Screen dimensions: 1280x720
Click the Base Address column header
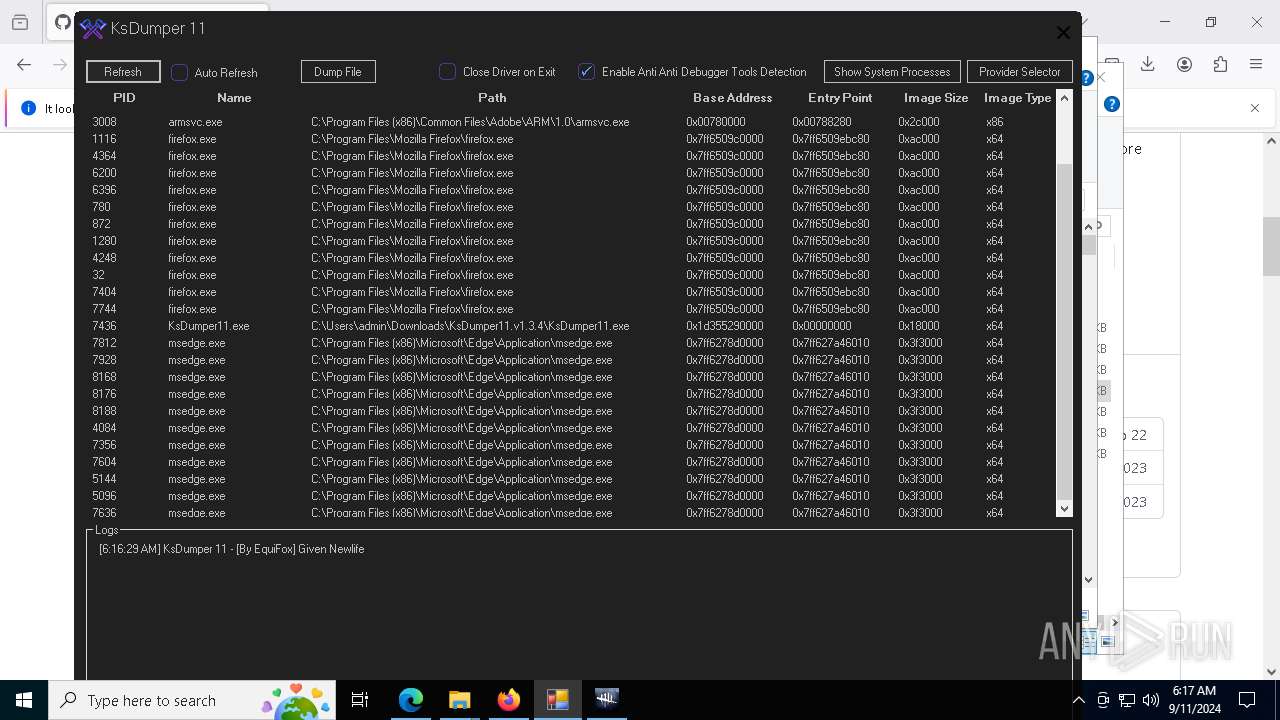pos(733,98)
